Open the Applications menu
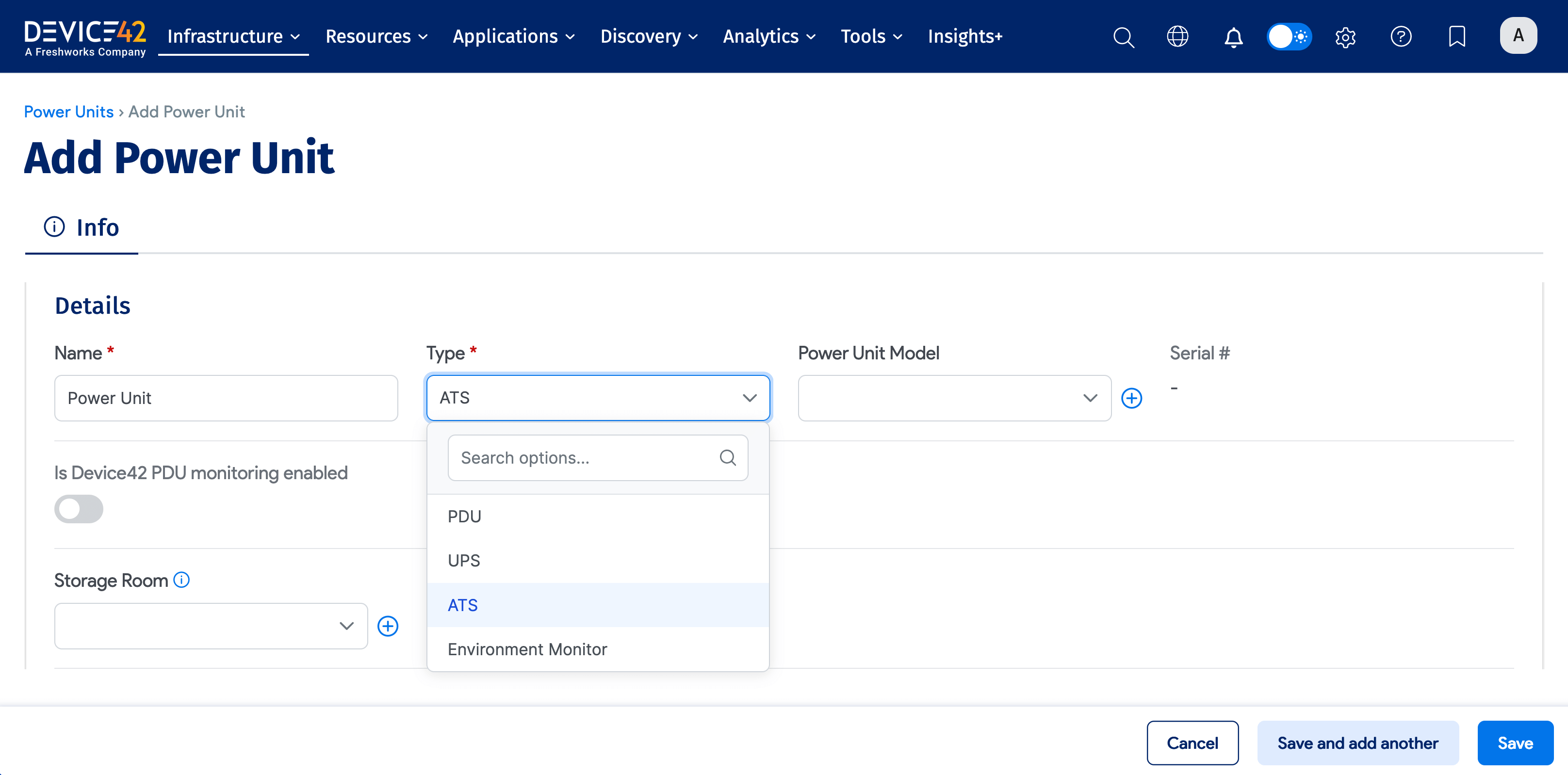The image size is (1568, 775). (514, 36)
